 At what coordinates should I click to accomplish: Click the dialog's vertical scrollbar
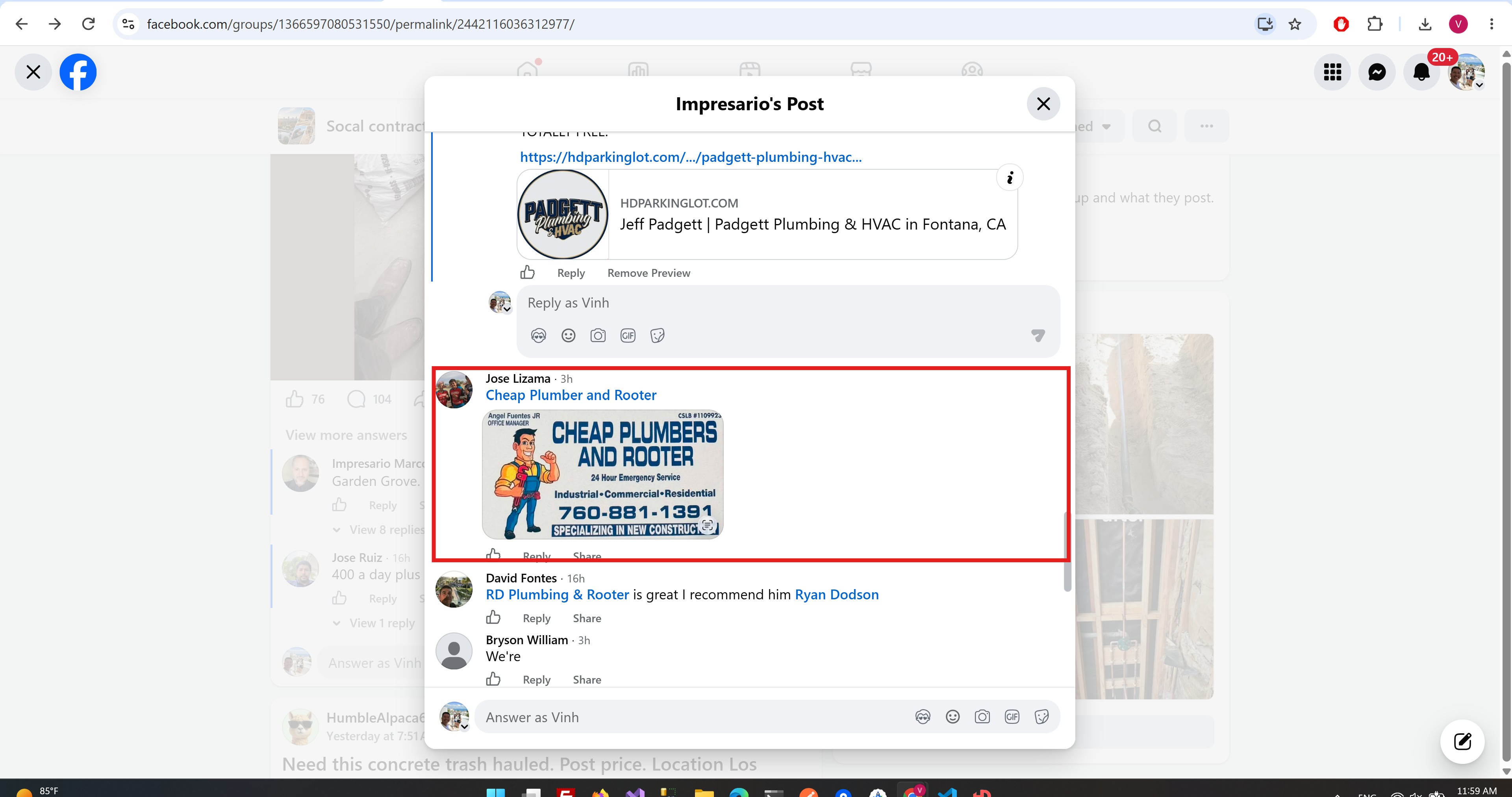tap(1067, 552)
